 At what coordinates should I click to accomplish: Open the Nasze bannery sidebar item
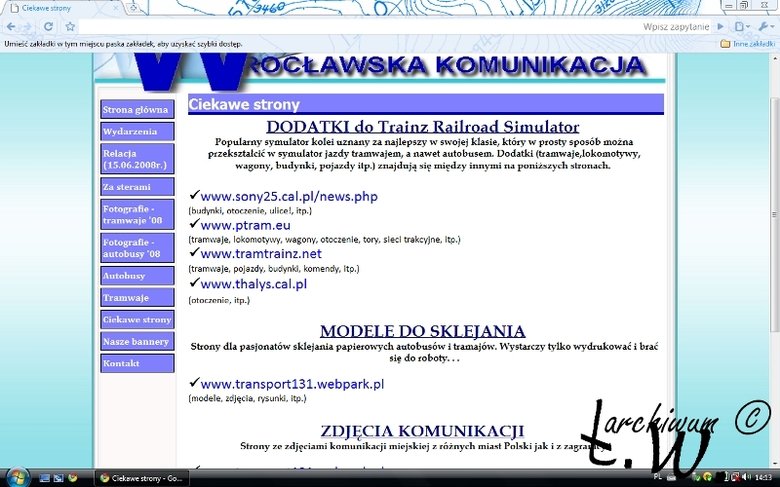(137, 341)
